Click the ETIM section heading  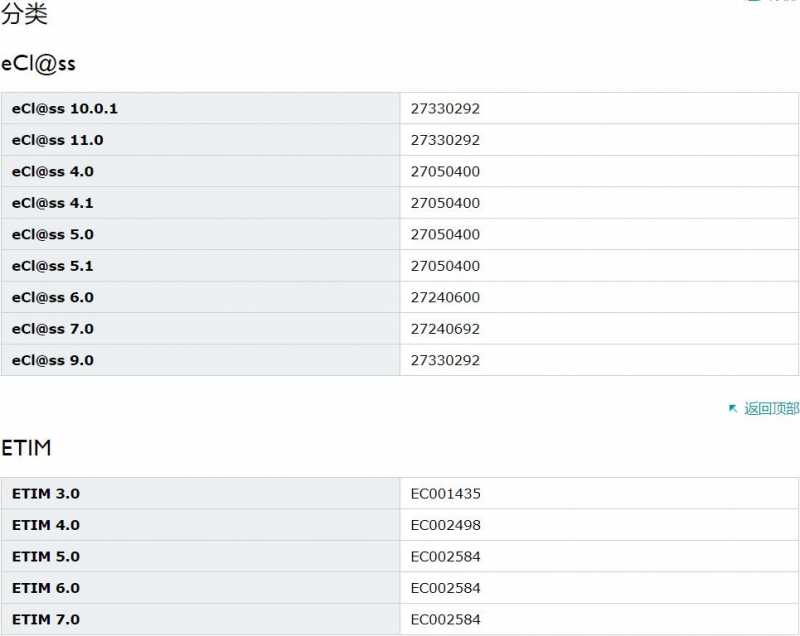click(x=26, y=448)
